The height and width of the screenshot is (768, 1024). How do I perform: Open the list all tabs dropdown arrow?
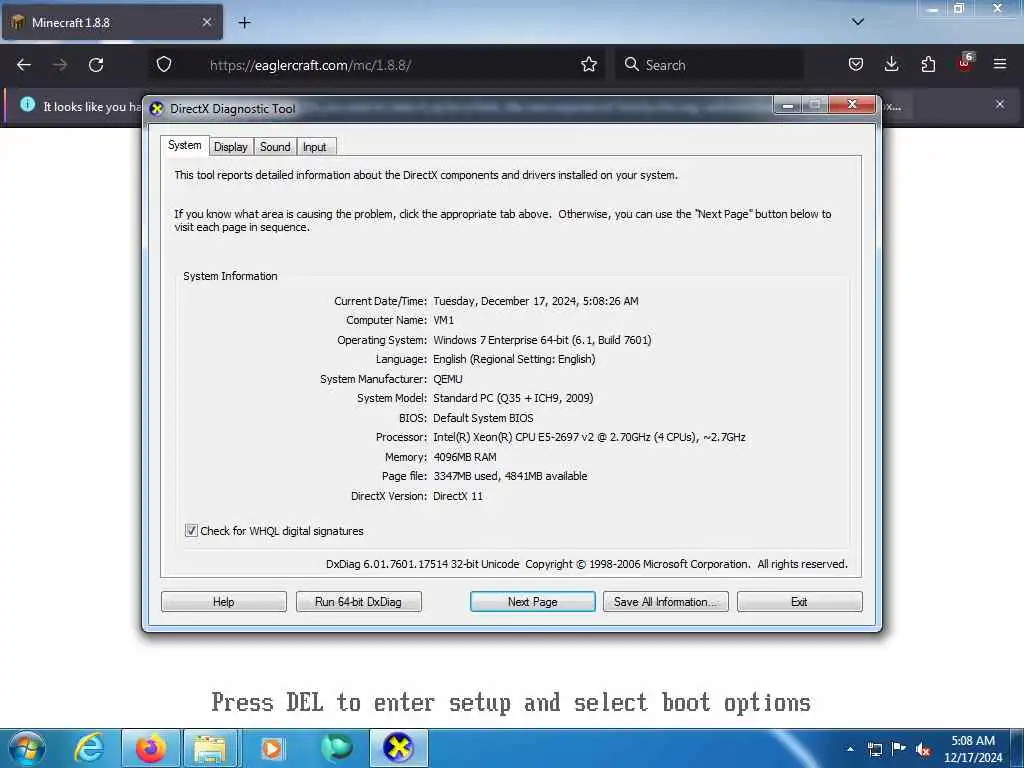tap(858, 22)
